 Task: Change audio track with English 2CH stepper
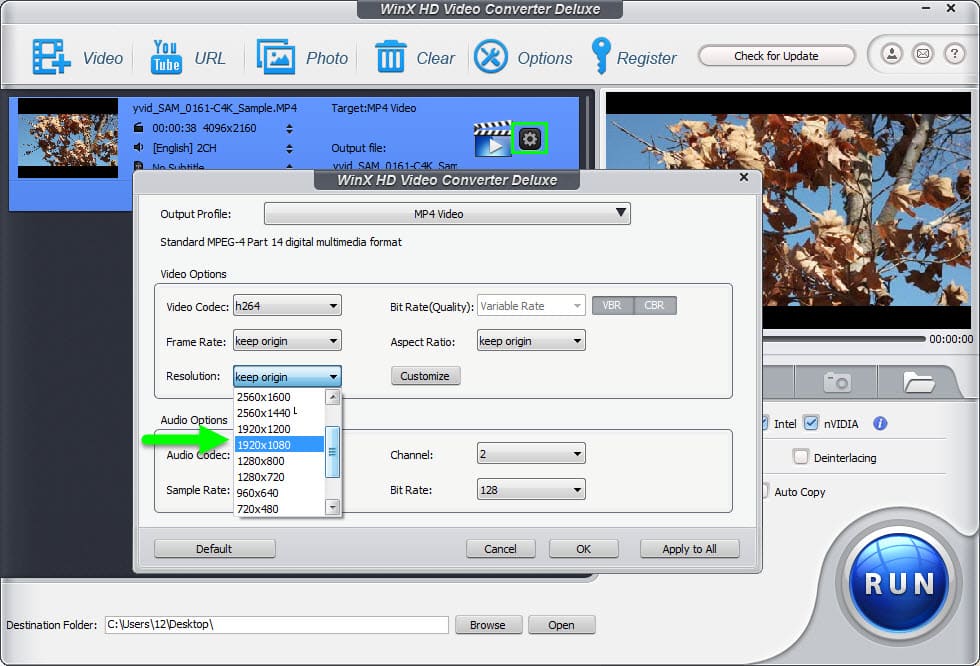[x=289, y=149]
